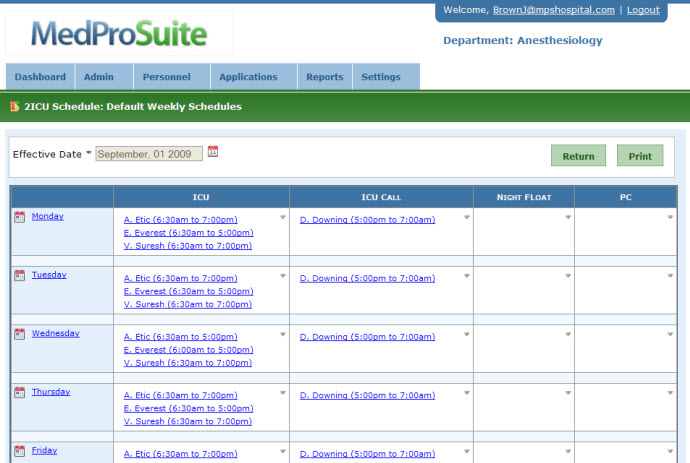The width and height of the screenshot is (690, 463).
Task: Expand Tuesday Night Float dropdown arrow
Action: (568, 276)
